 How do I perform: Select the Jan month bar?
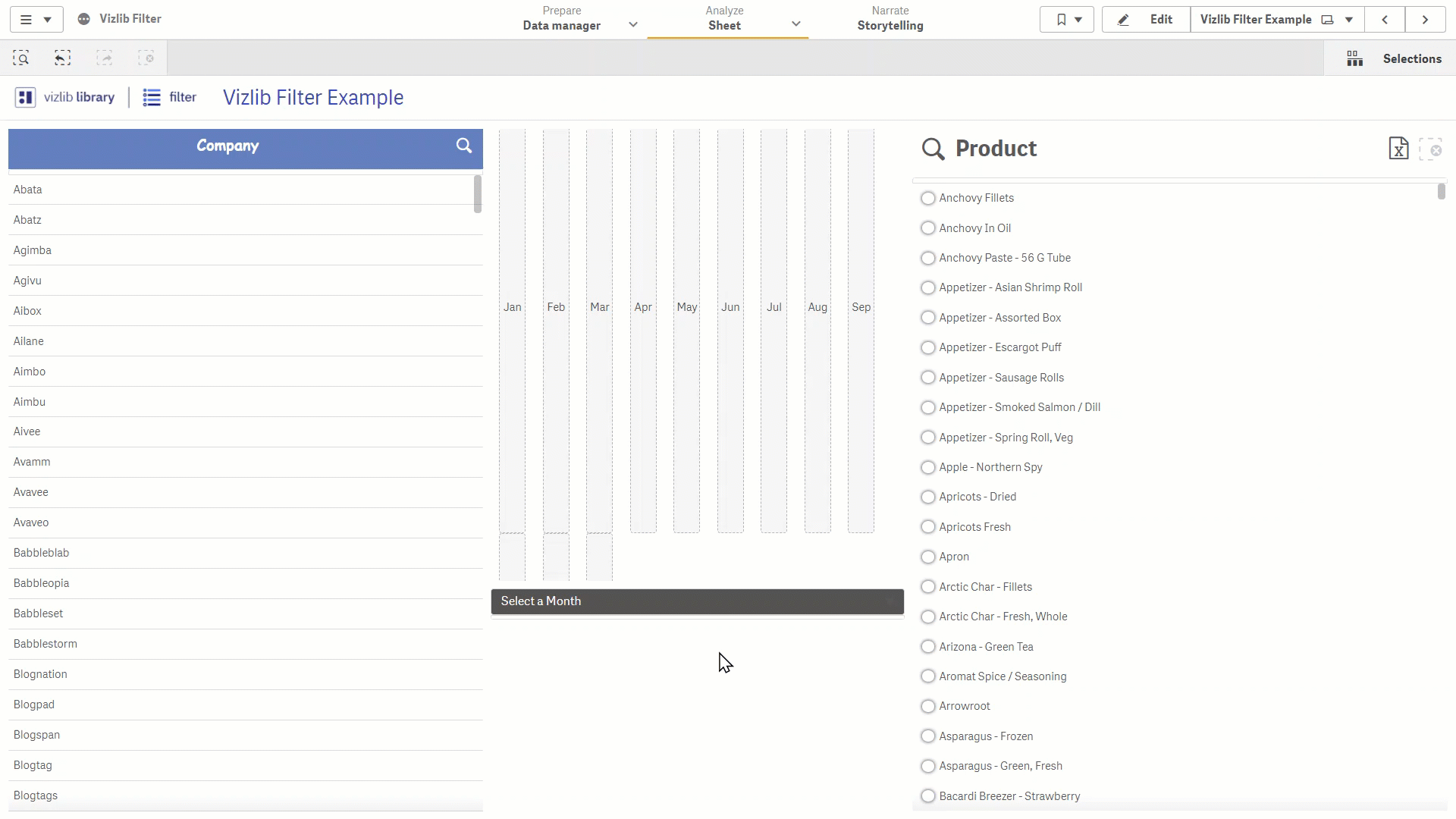(x=513, y=331)
